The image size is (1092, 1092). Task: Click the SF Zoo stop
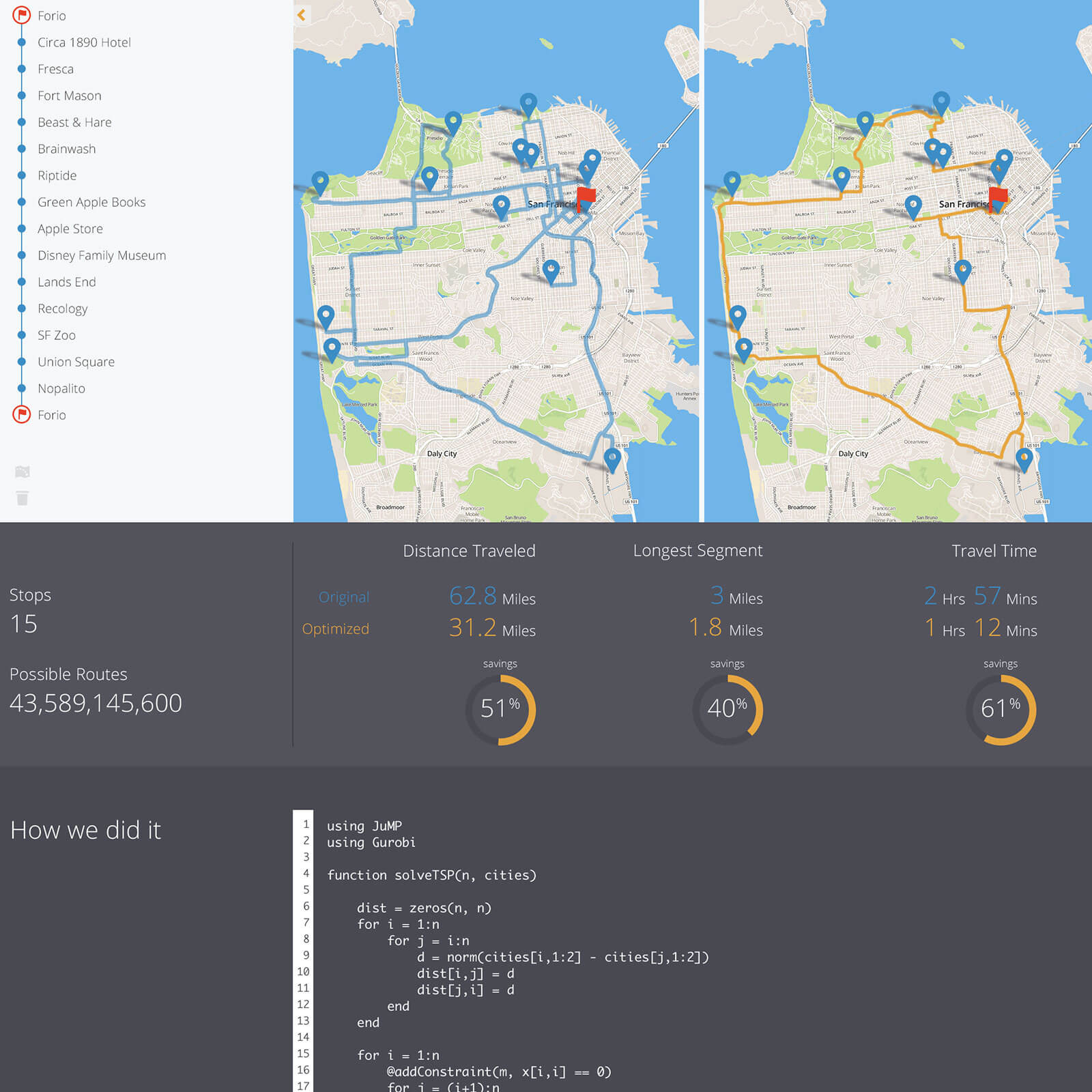(57, 335)
